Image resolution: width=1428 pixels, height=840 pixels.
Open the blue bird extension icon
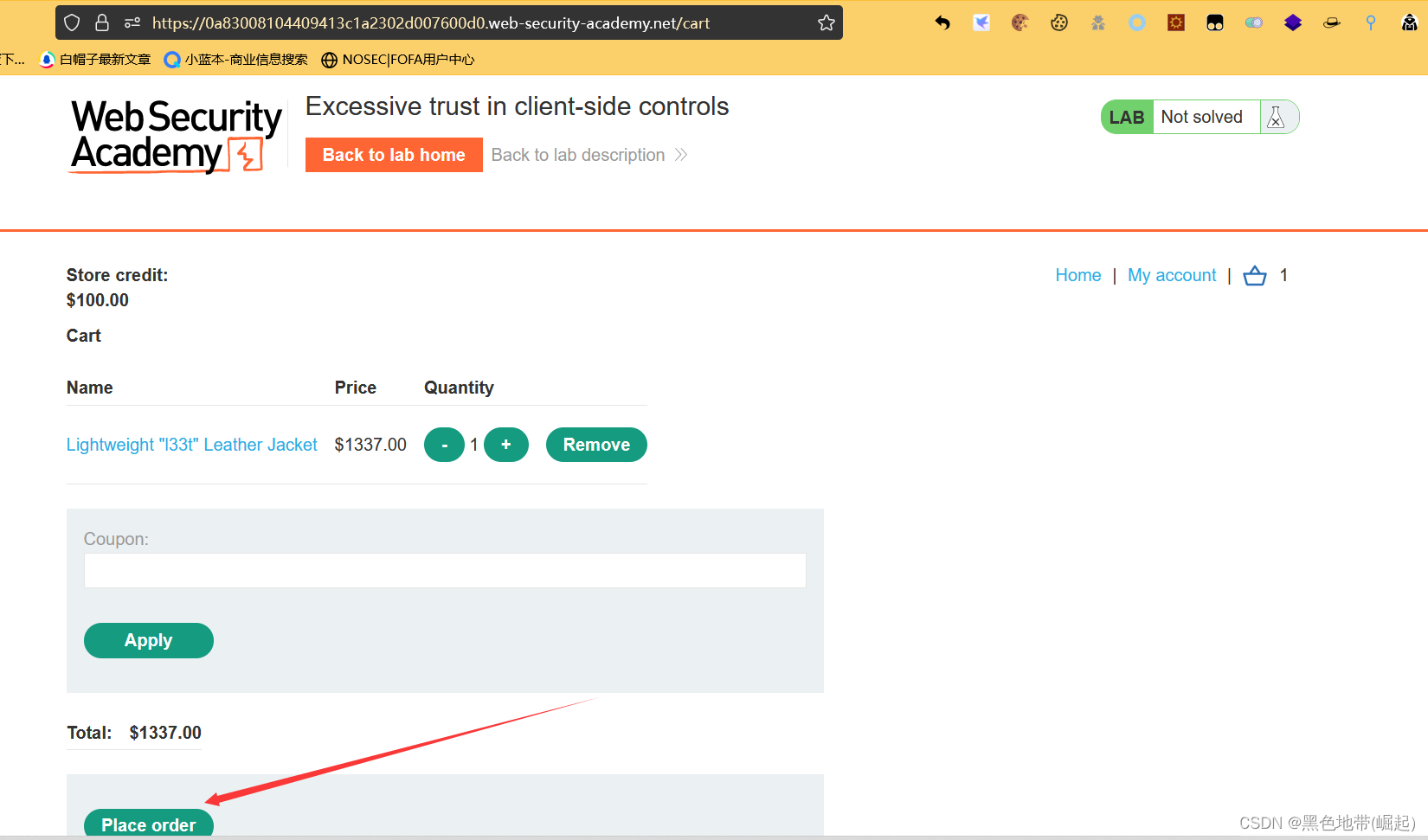click(x=981, y=22)
